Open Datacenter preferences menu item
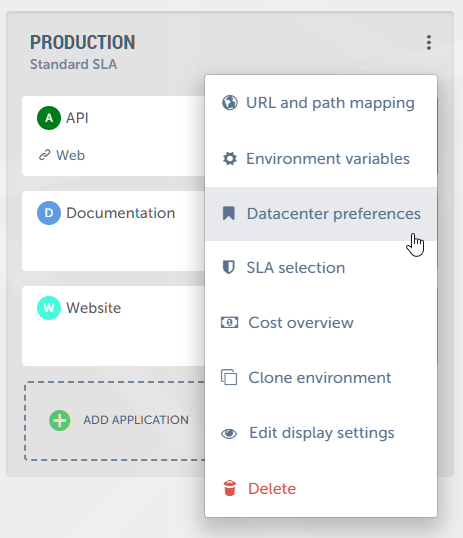Image resolution: width=463 pixels, height=538 pixels. click(321, 213)
